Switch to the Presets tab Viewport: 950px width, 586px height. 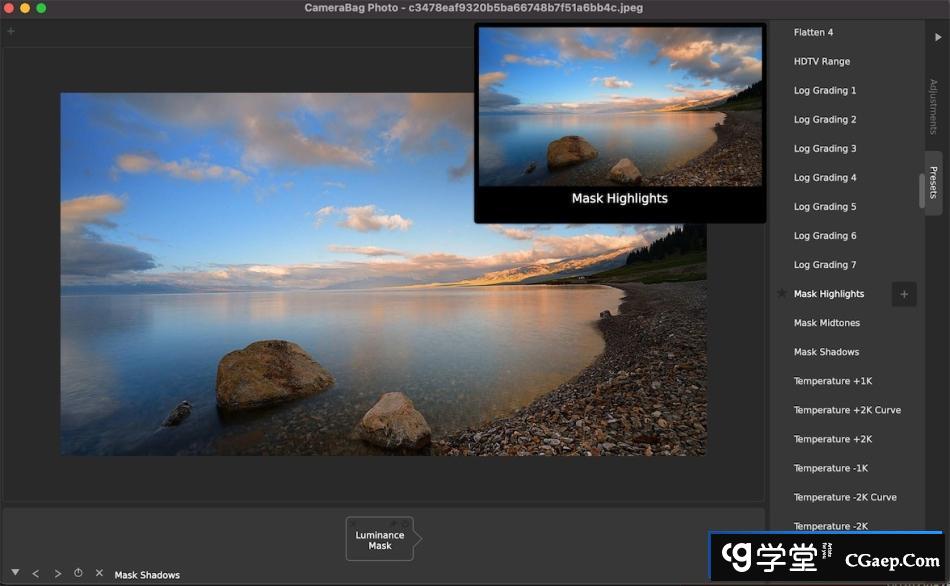coord(934,182)
